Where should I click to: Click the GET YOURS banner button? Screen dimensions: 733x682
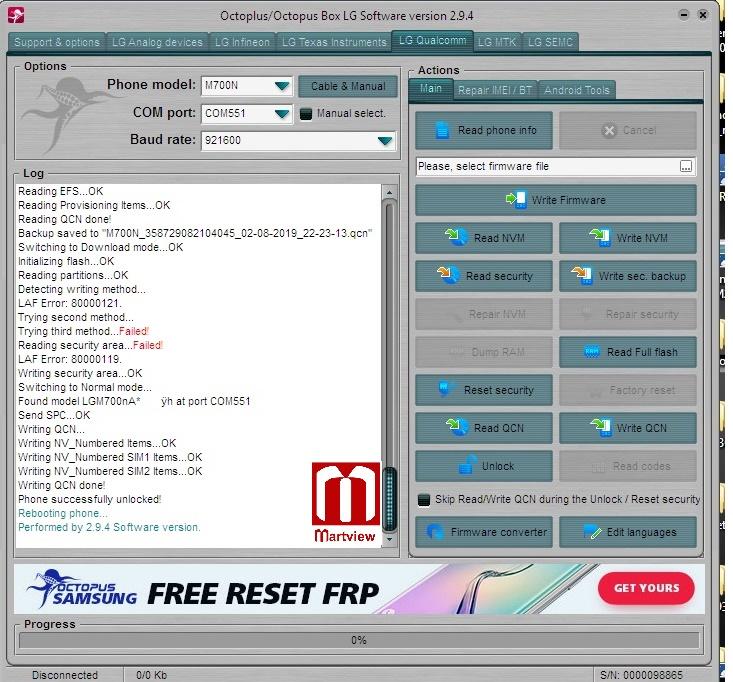(x=646, y=588)
